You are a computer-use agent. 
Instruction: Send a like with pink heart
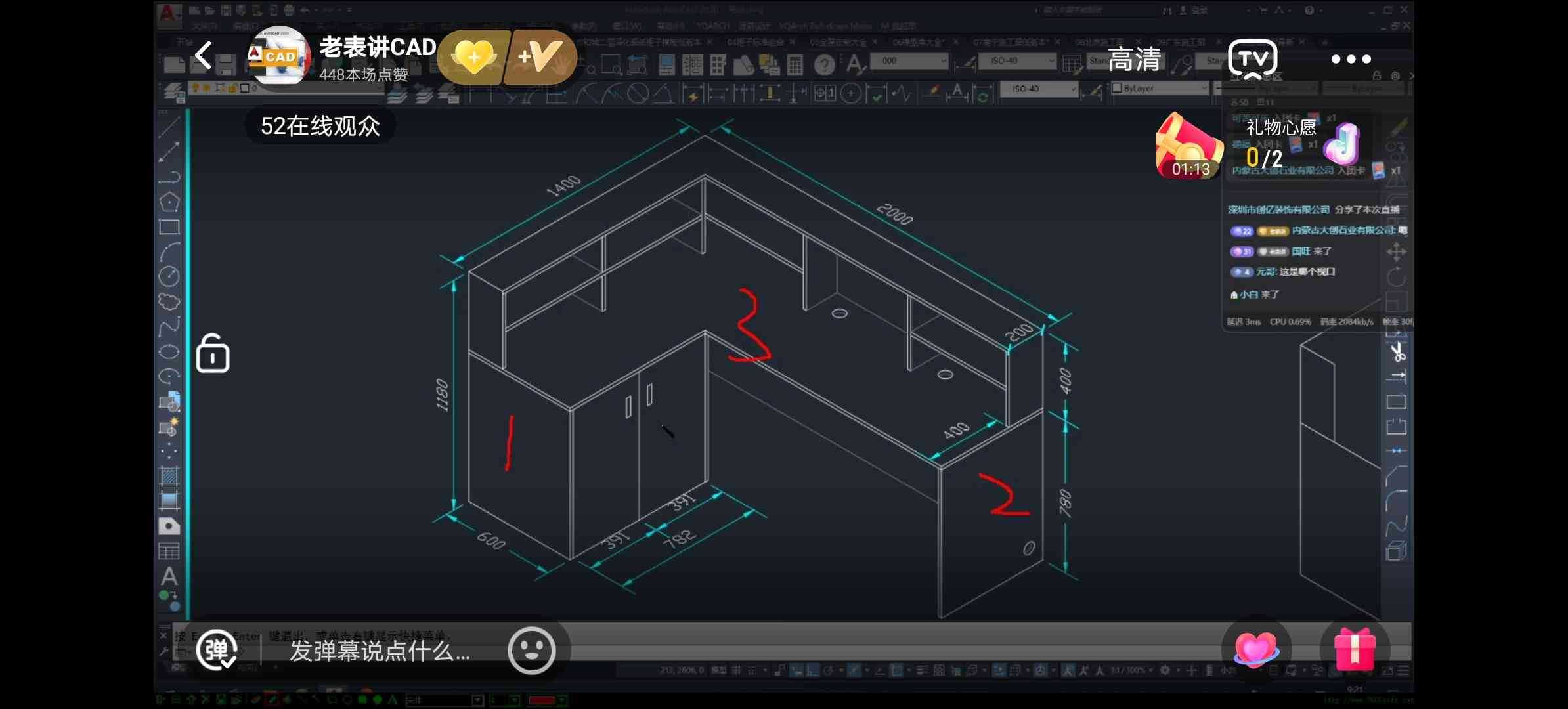coord(1256,649)
